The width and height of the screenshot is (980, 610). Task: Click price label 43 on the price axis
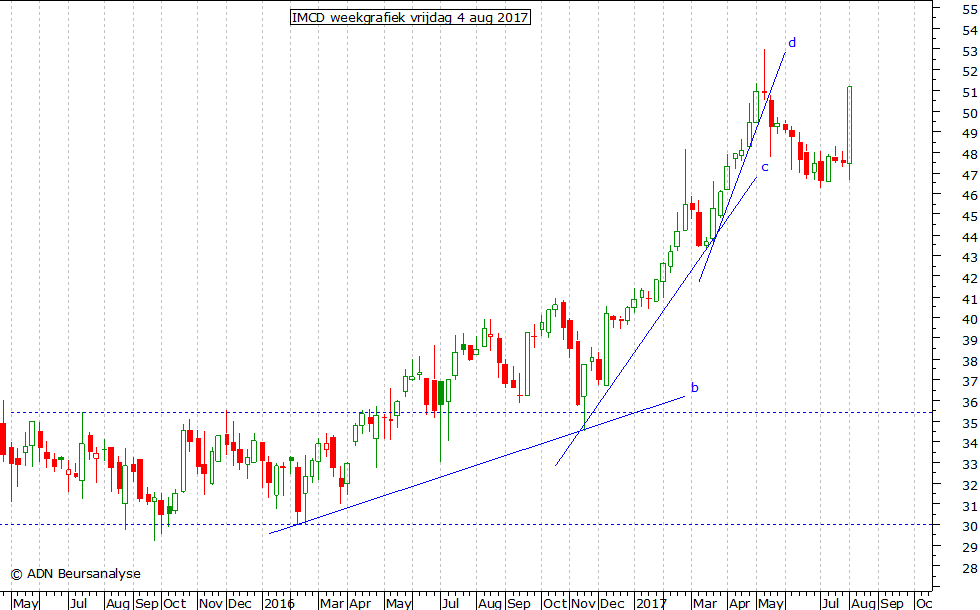point(970,258)
